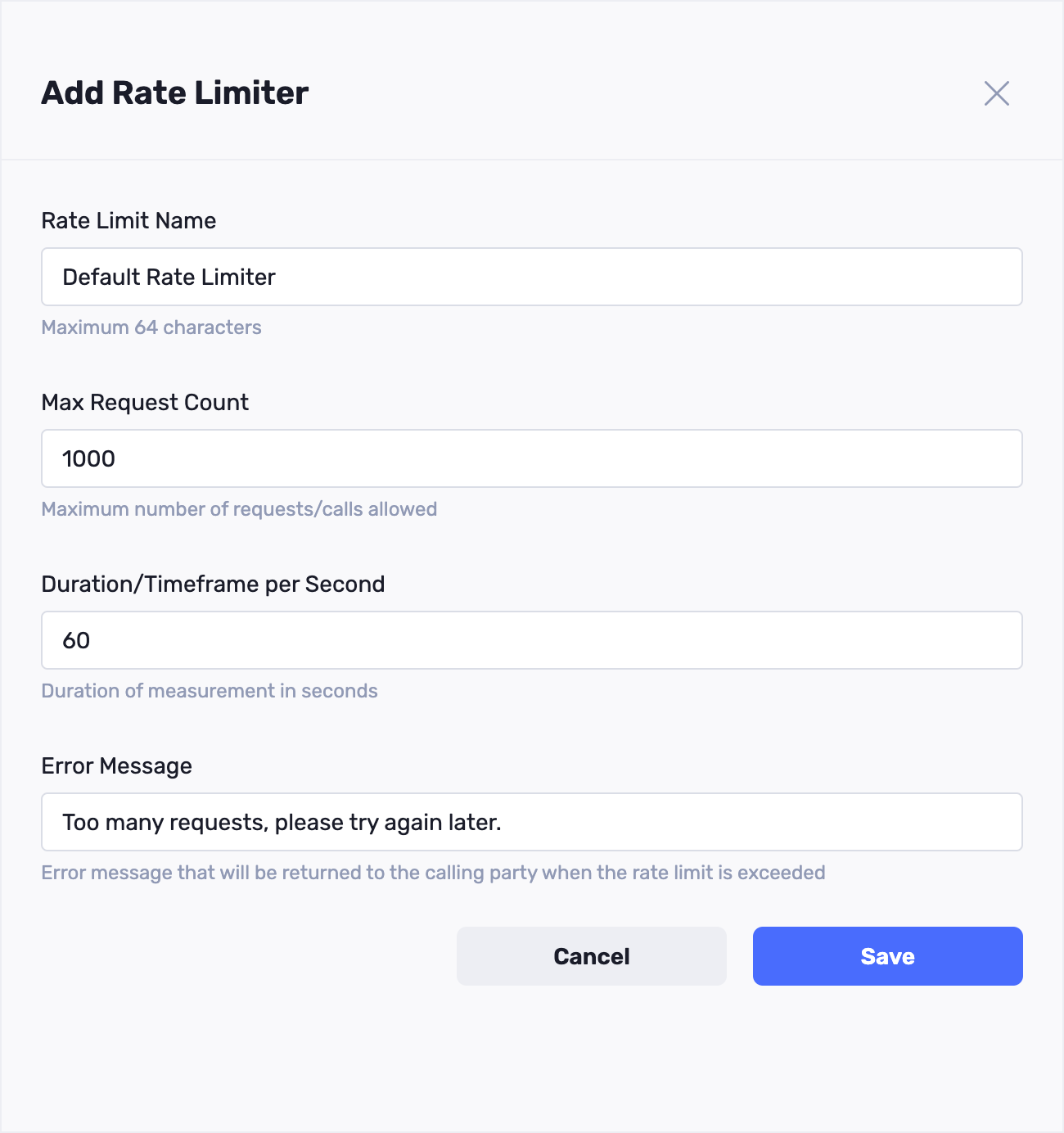The height and width of the screenshot is (1133, 1064).
Task: Click the Duration/Timeframe per Second label
Action: 213,585
